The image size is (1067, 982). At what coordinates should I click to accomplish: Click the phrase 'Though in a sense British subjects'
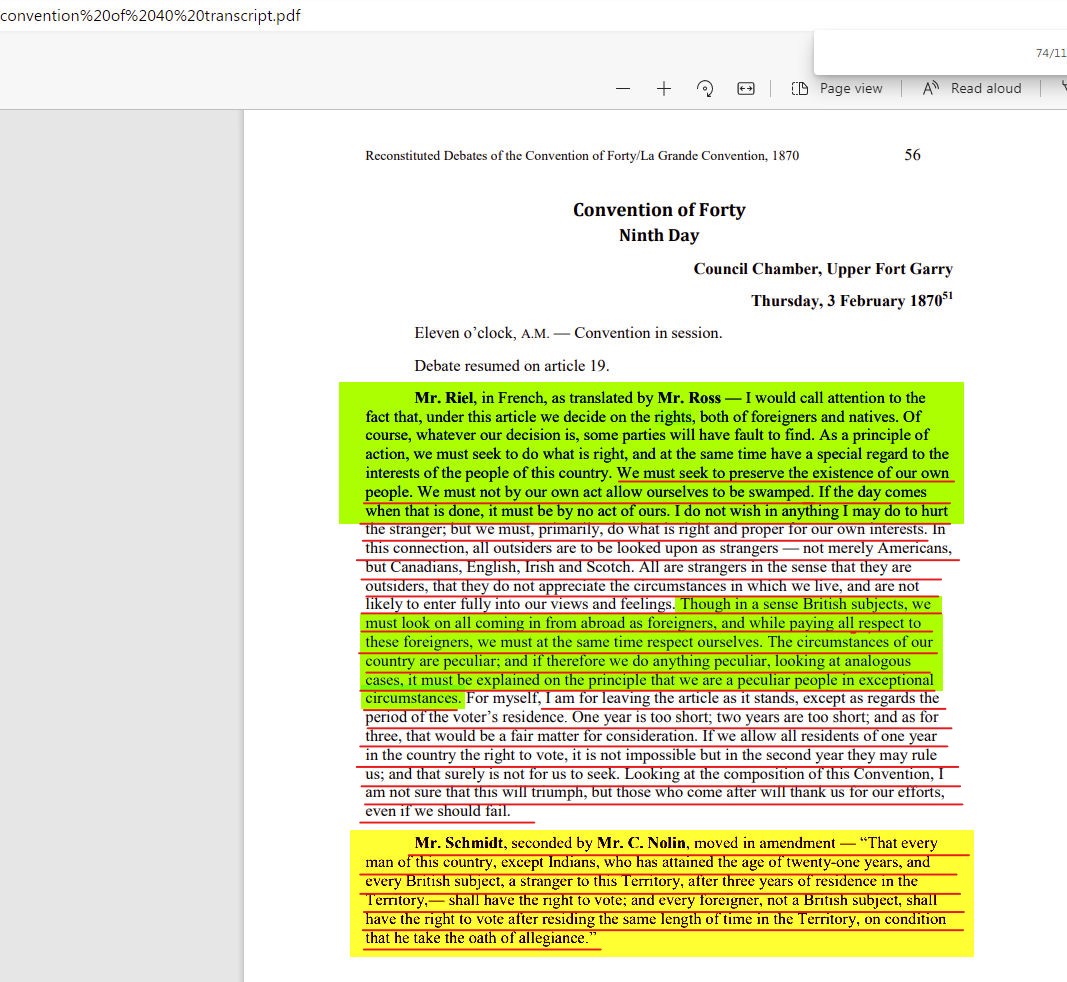(x=795, y=604)
